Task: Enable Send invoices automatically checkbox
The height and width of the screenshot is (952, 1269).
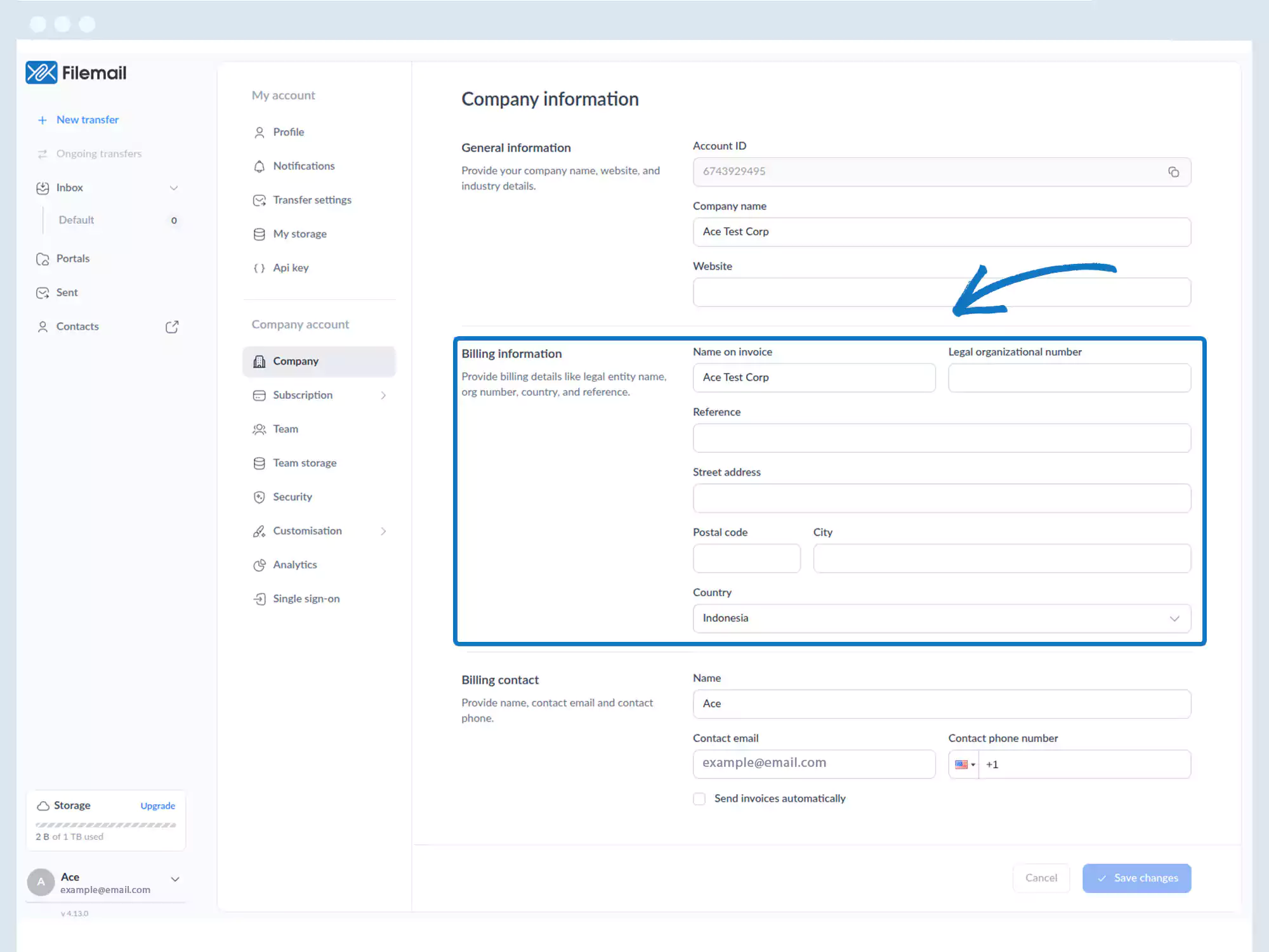Action: 699,799
